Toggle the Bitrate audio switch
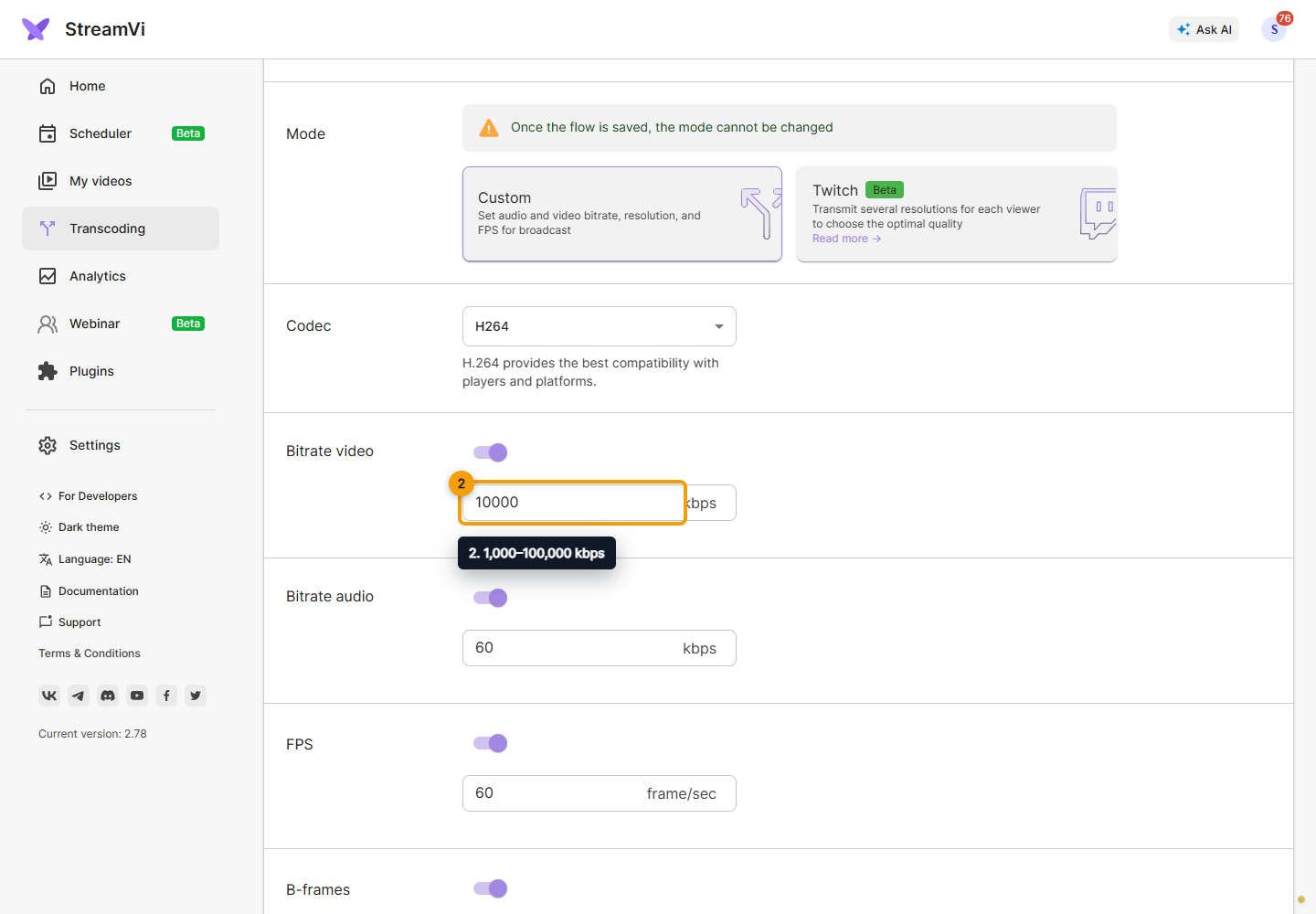Viewport: 1316px width, 914px height. tap(490, 598)
